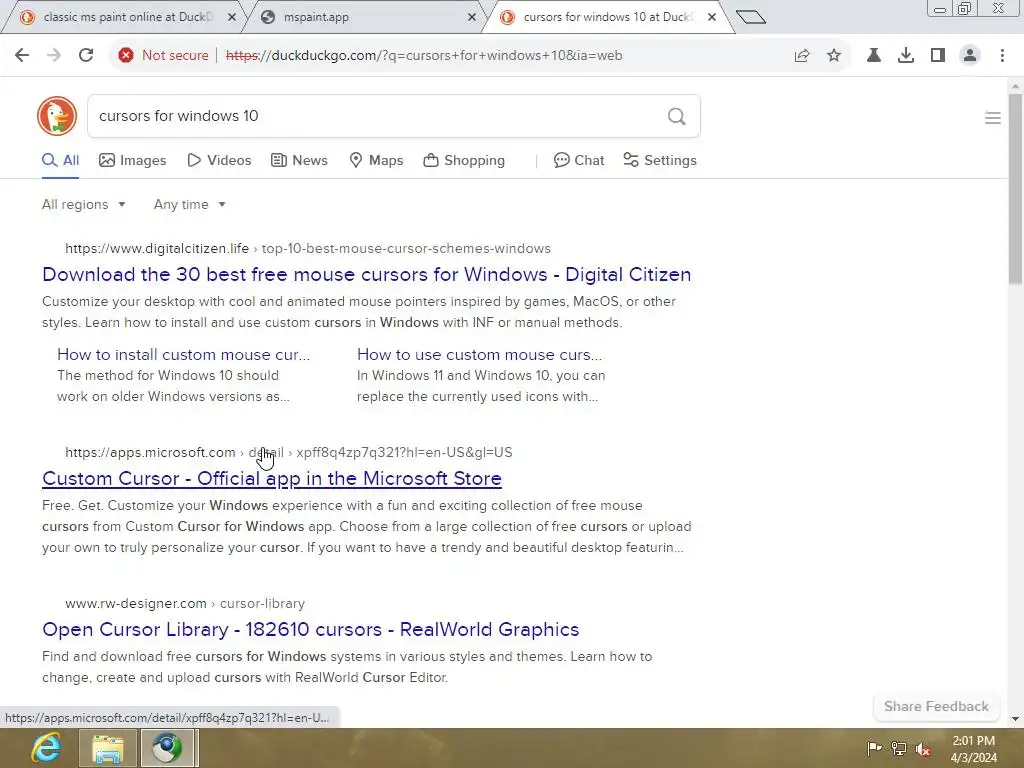Open the profile avatar menu
This screenshot has width=1024, height=768.
coord(970,56)
